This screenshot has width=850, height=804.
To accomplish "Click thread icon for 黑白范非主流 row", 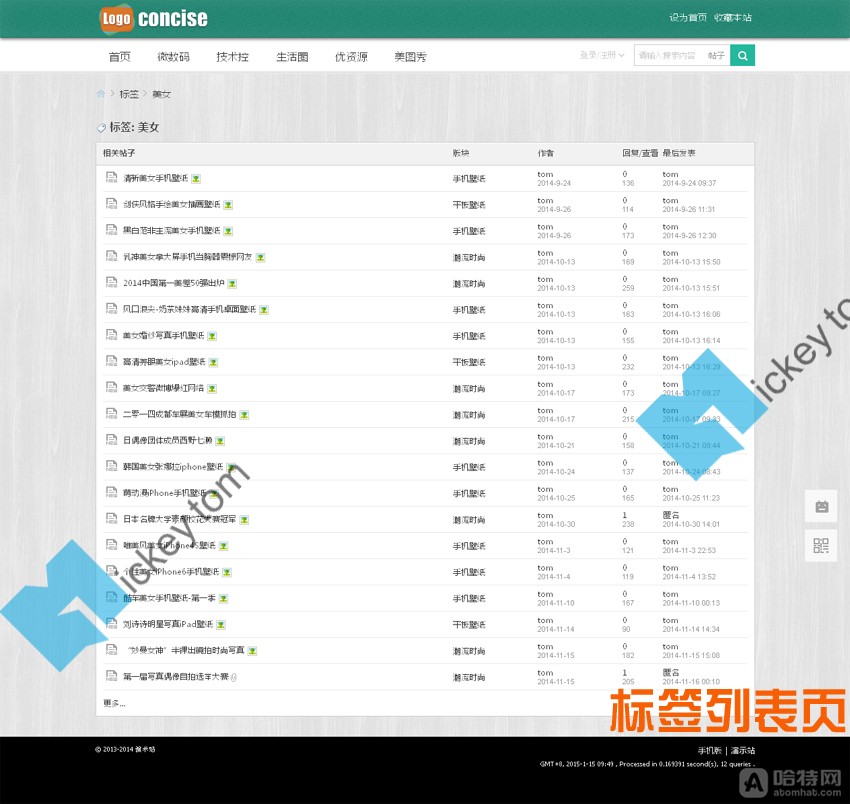I will (x=111, y=230).
